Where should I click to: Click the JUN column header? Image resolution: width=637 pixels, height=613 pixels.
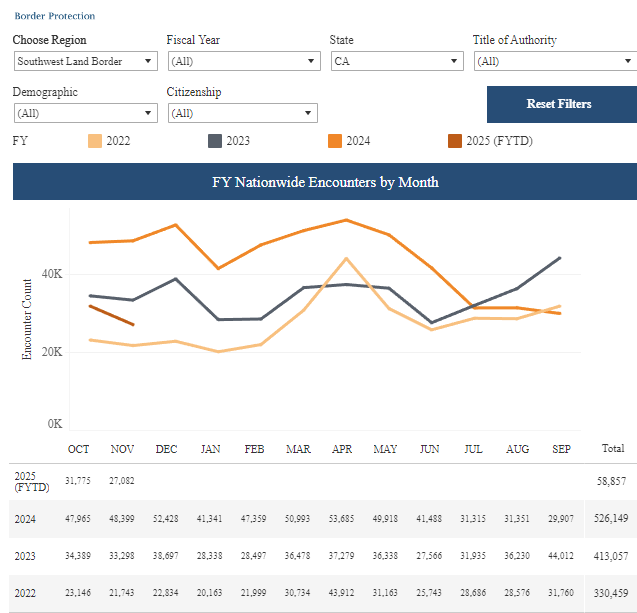click(x=429, y=449)
